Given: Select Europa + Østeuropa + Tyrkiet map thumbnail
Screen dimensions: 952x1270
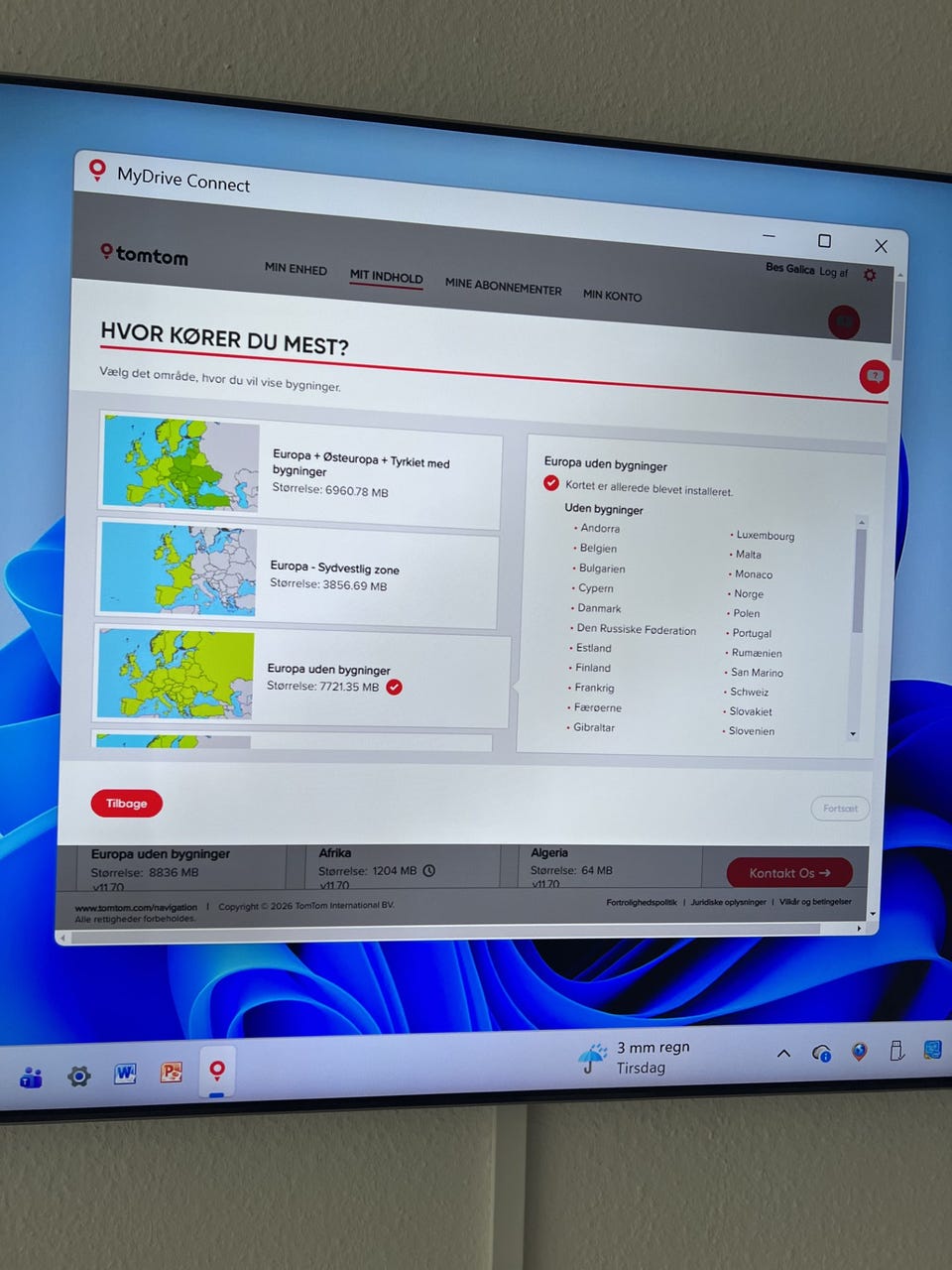Looking at the screenshot, I should [x=180, y=463].
